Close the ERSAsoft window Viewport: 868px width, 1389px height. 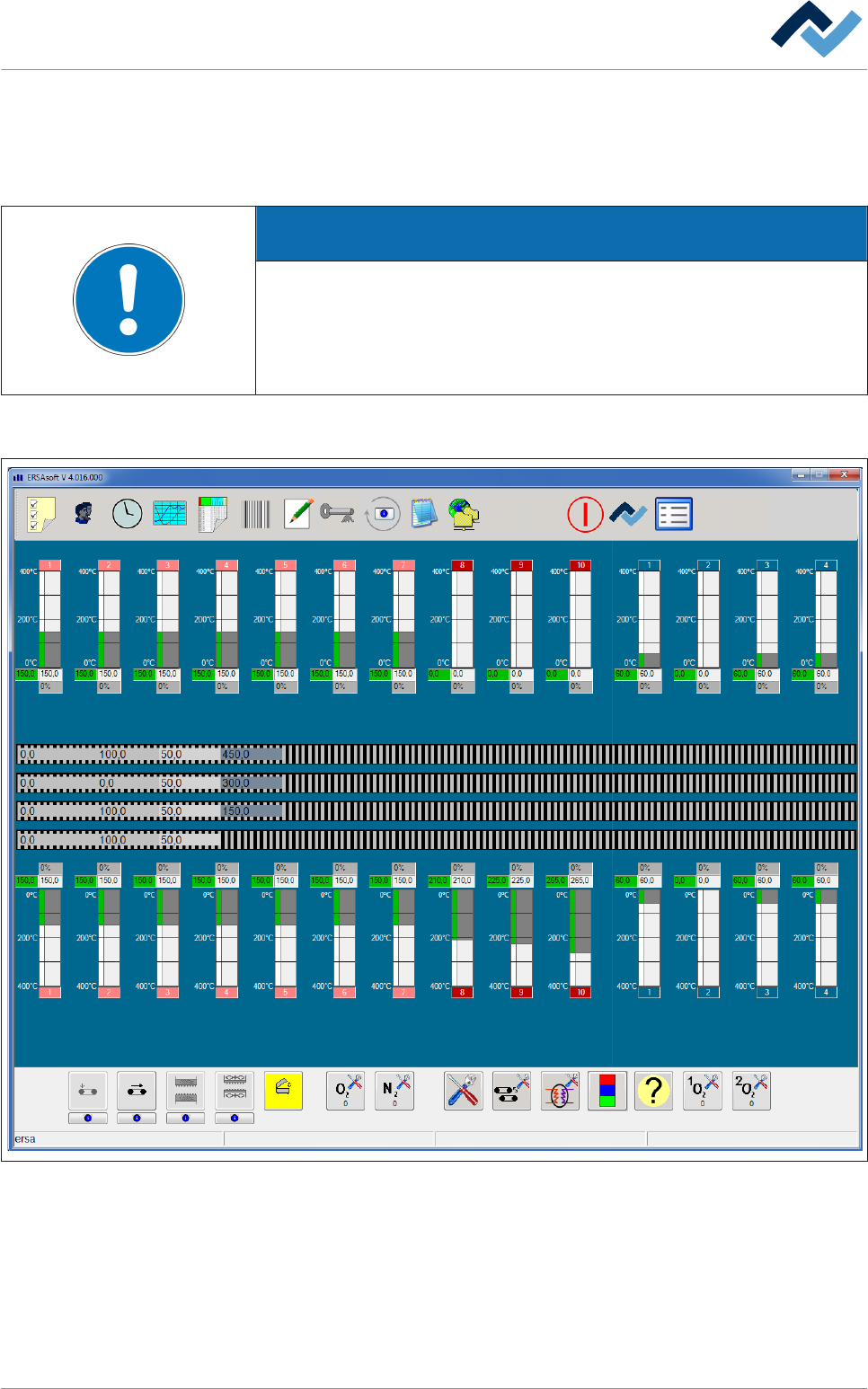point(844,474)
